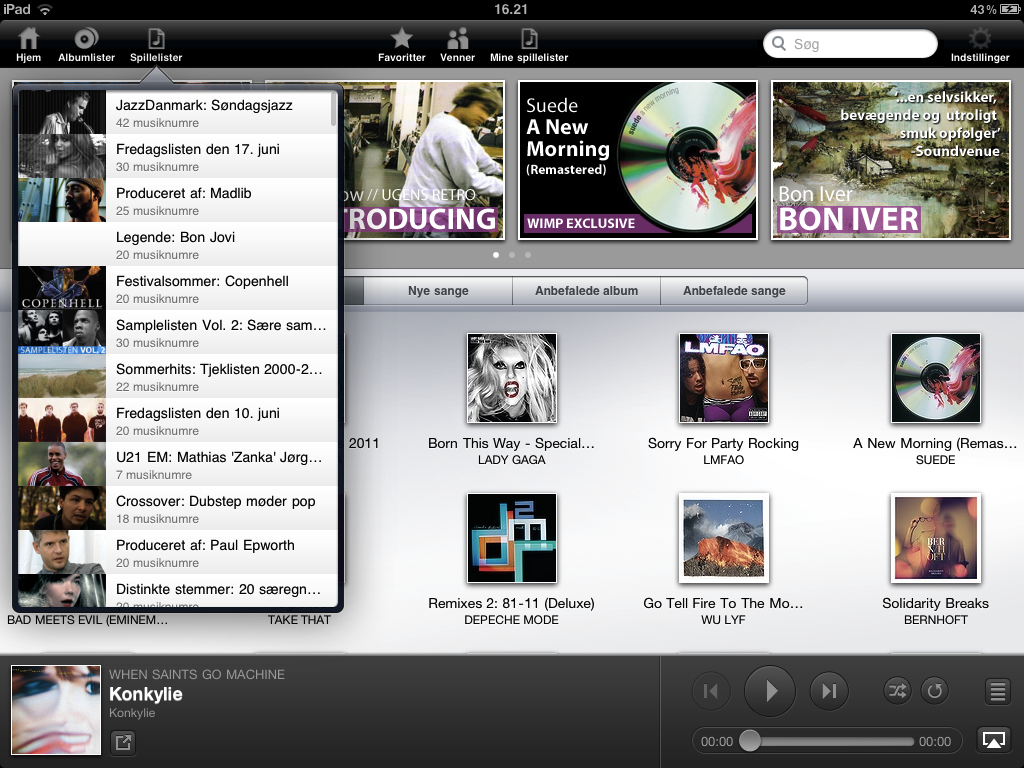Open the Suede A New Morning banner
This screenshot has height=768, width=1024.
tap(637, 160)
